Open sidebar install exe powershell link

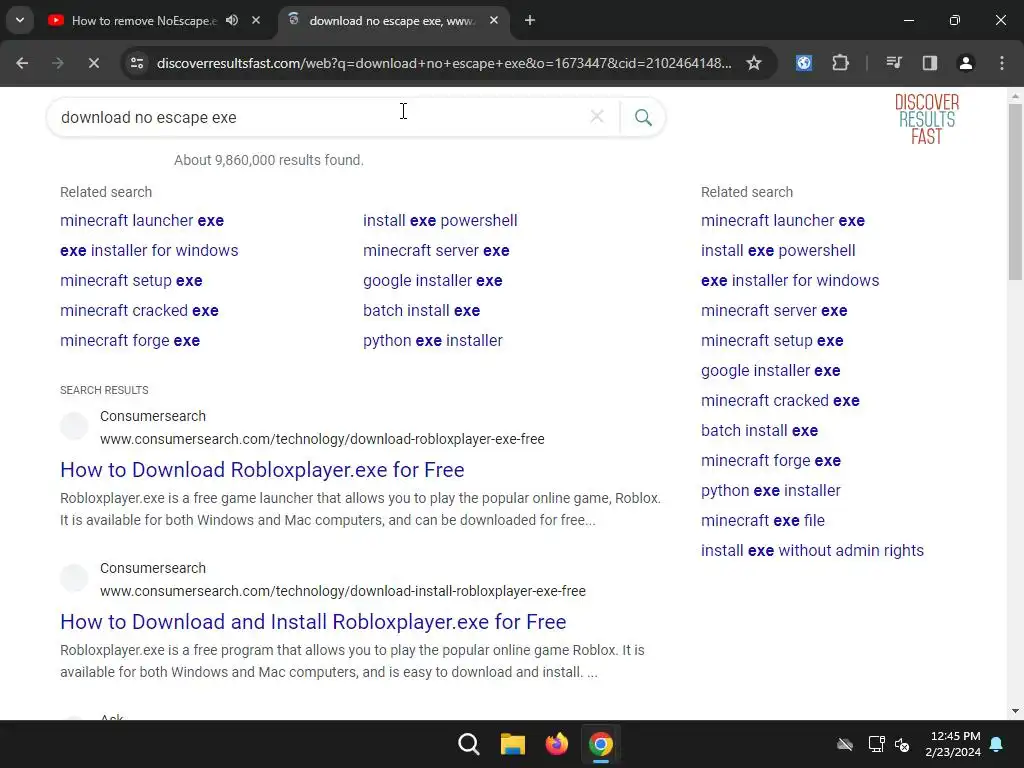coord(778,251)
